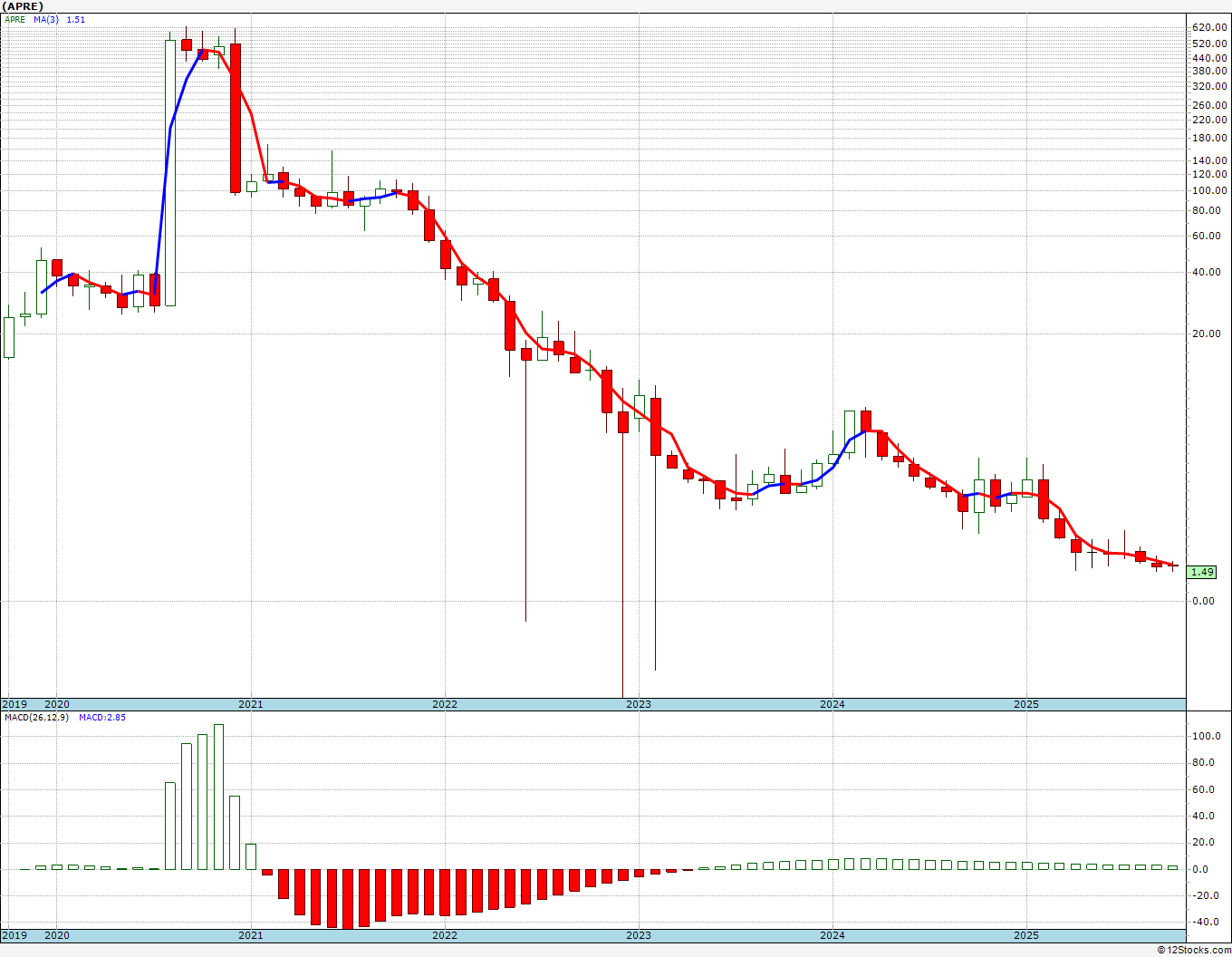Click 100.0 on the MACD axis
Viewport: 1232px width, 957px height.
click(x=1207, y=736)
